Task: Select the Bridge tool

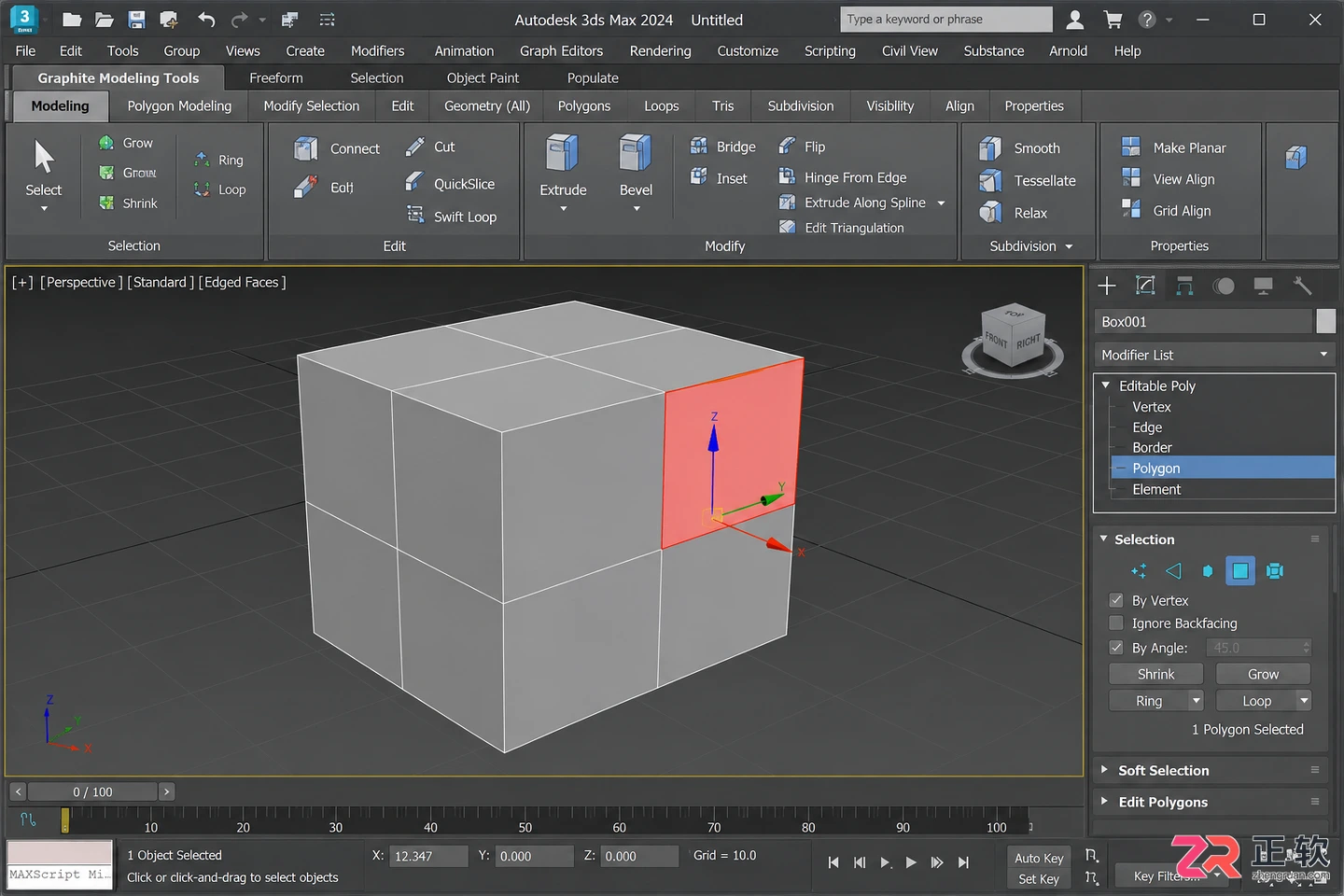Action: pos(722,147)
